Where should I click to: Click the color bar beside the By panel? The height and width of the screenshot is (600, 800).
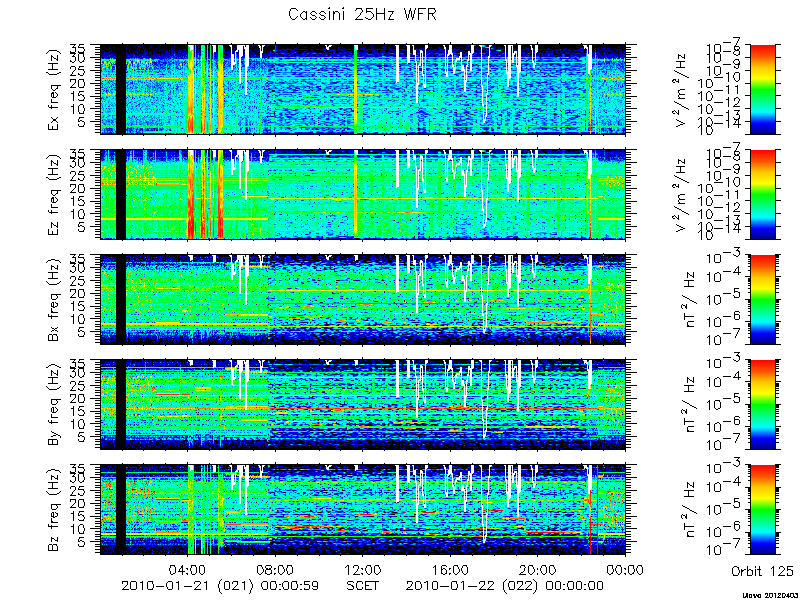(762, 405)
